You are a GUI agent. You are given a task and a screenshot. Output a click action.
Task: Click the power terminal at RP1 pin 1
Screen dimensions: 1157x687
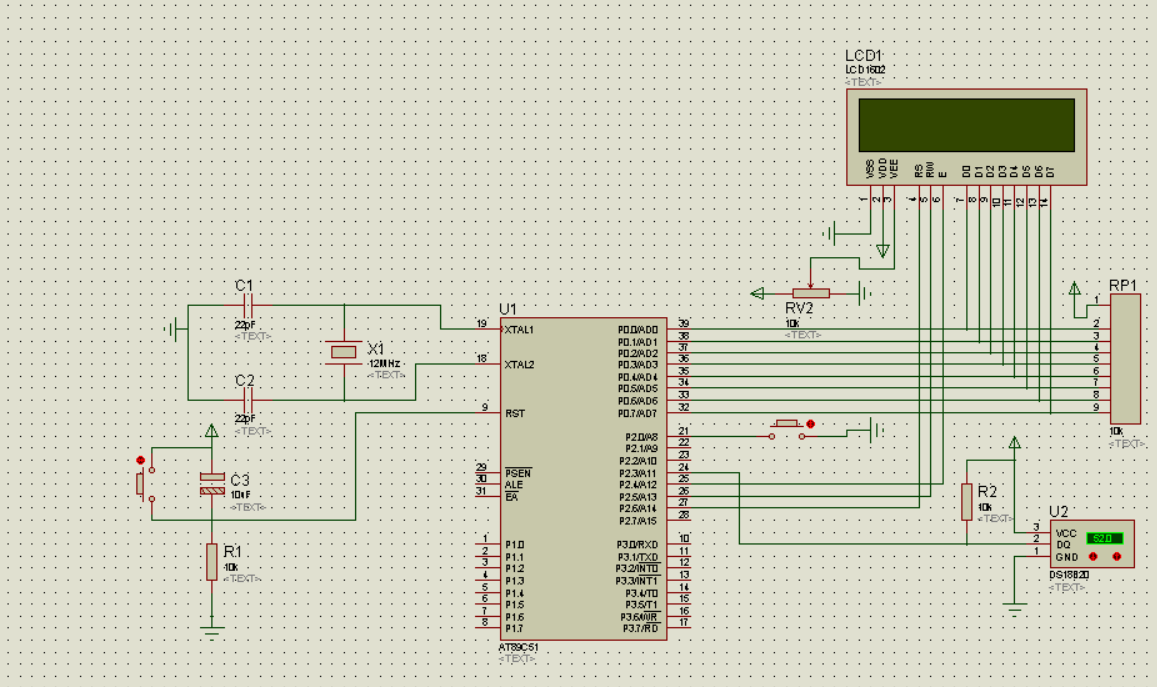click(x=1074, y=289)
